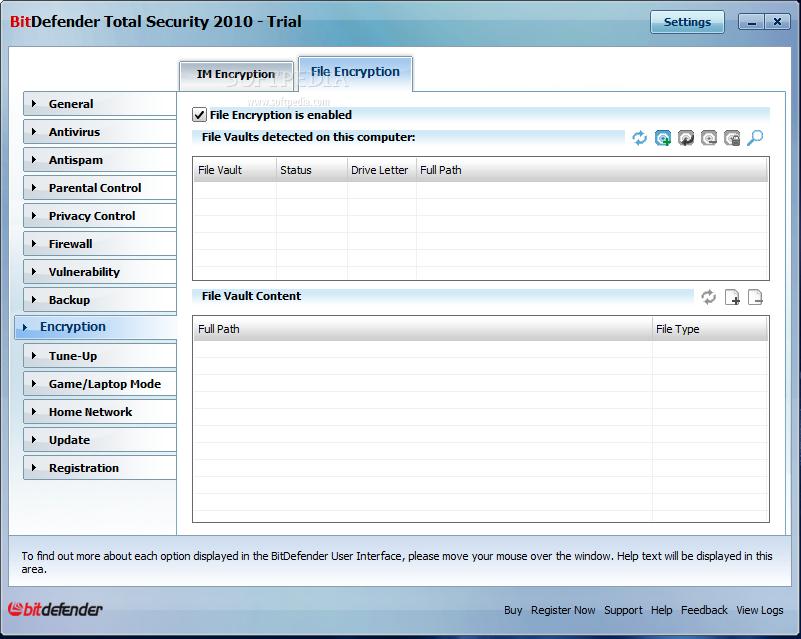
Task: Click the remove file from vault icon
Action: (x=756, y=297)
